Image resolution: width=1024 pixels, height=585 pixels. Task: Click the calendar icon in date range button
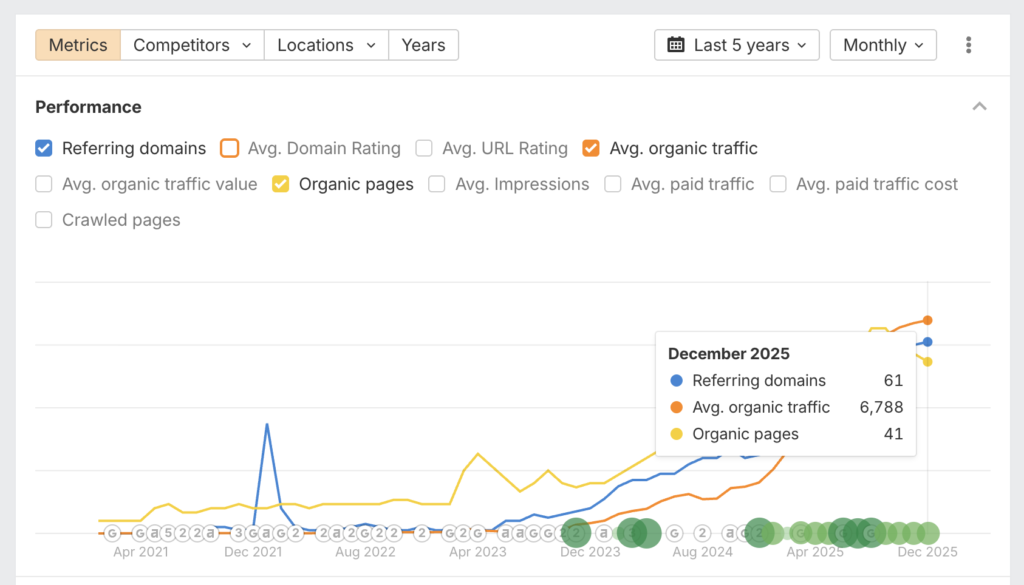[x=676, y=45]
